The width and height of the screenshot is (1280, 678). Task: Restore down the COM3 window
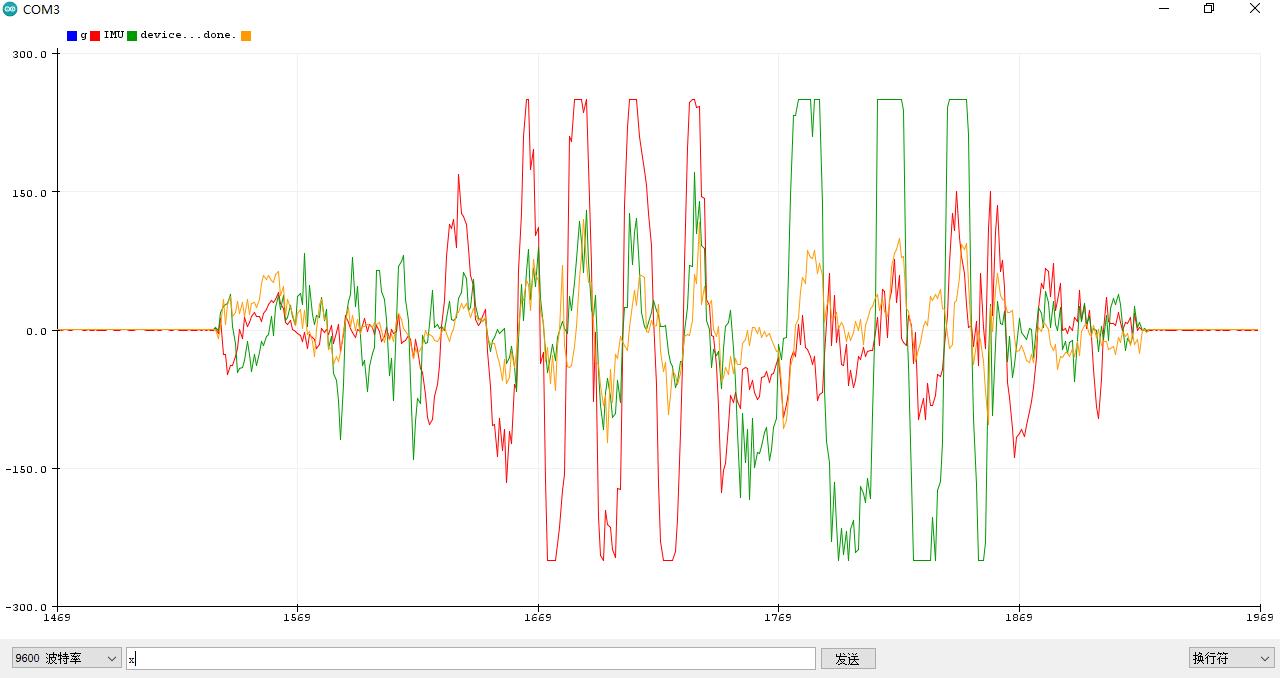[1209, 9]
